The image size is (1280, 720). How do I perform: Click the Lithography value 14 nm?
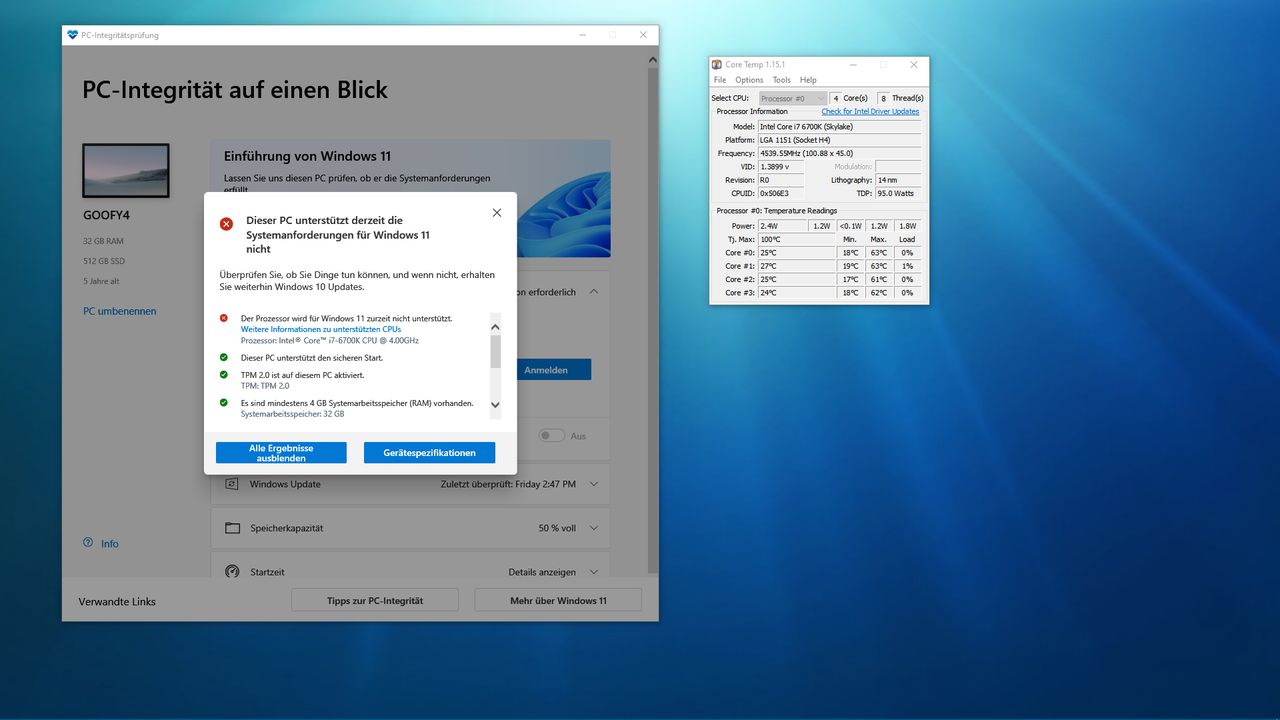pos(898,180)
